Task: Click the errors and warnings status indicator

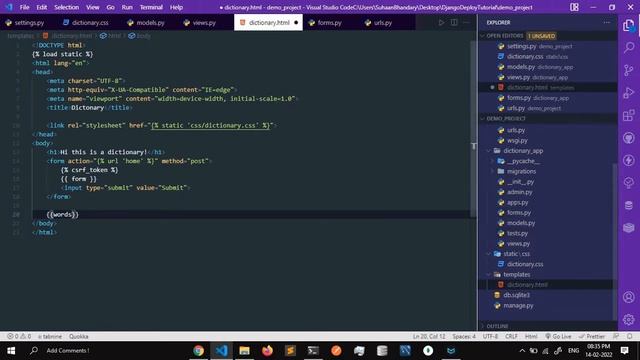Action: pos(19,336)
